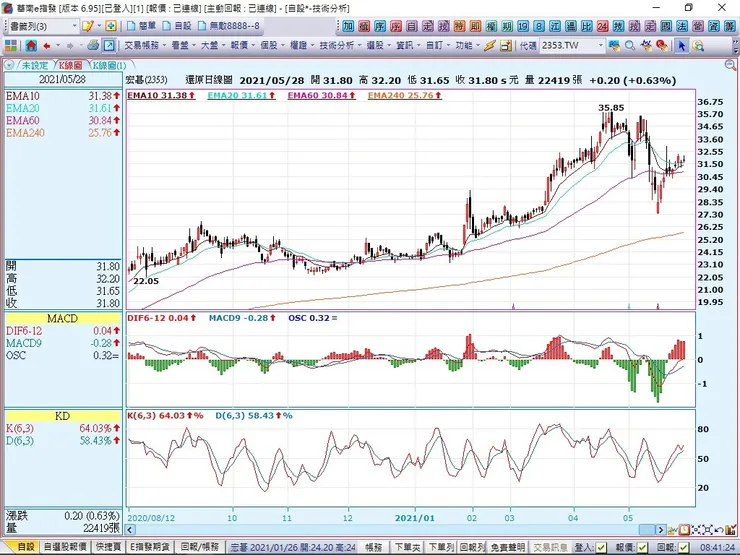Click the 加 toolbar icon
Image resolution: width=740 pixels, height=555 pixels.
(348, 26)
